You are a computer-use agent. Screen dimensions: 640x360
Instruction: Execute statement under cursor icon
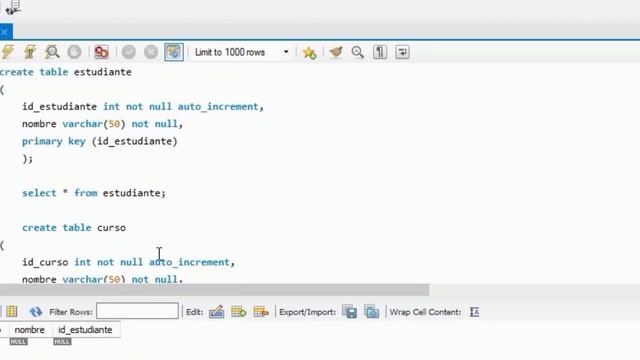30,52
